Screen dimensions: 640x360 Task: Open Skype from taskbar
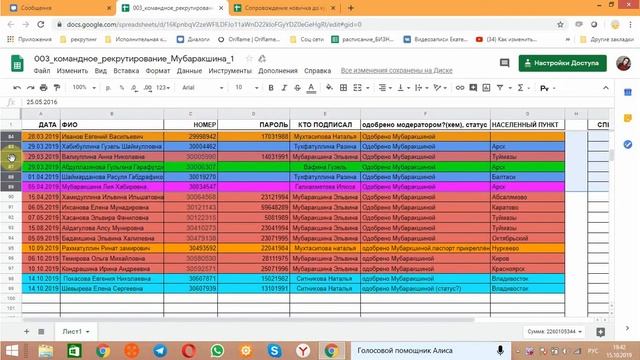tap(274, 351)
